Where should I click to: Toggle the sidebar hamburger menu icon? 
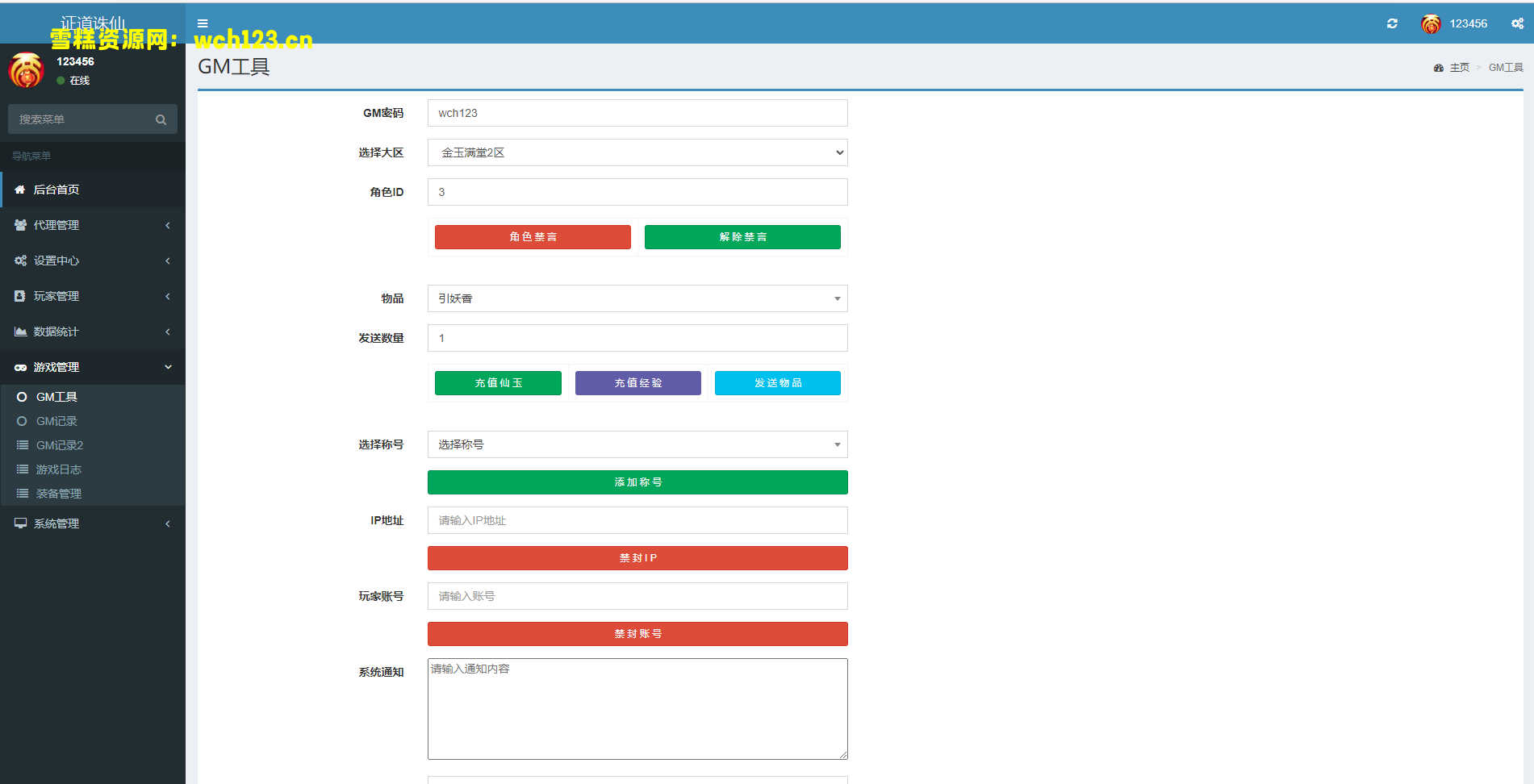[203, 23]
